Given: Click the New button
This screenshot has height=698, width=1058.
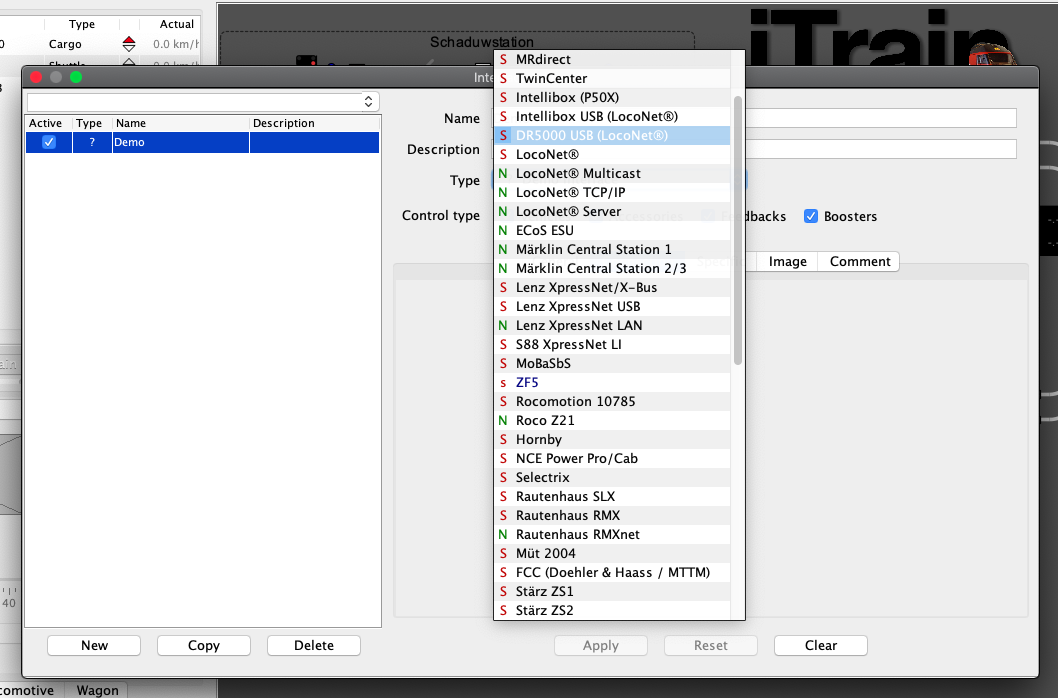Looking at the screenshot, I should click(x=94, y=645).
